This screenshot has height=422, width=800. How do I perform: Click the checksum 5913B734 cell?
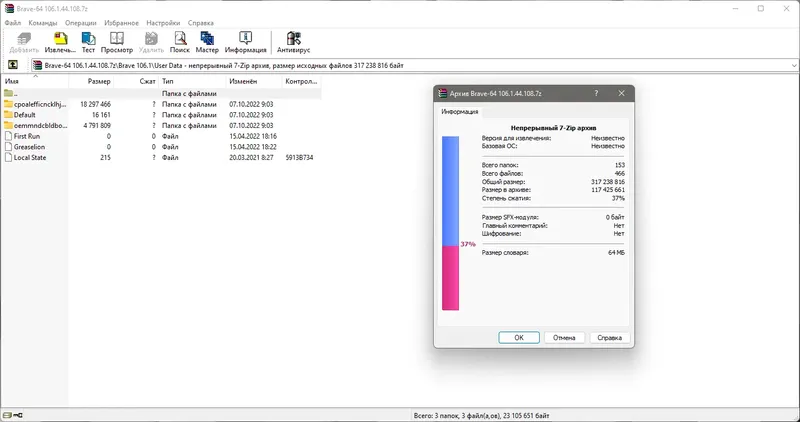pos(299,158)
